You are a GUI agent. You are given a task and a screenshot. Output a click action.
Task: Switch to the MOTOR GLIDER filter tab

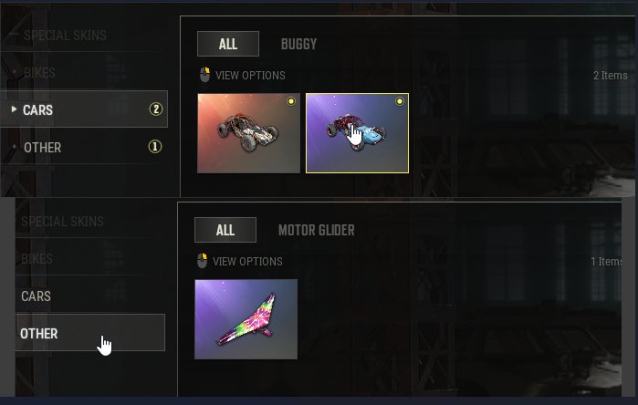tap(316, 230)
